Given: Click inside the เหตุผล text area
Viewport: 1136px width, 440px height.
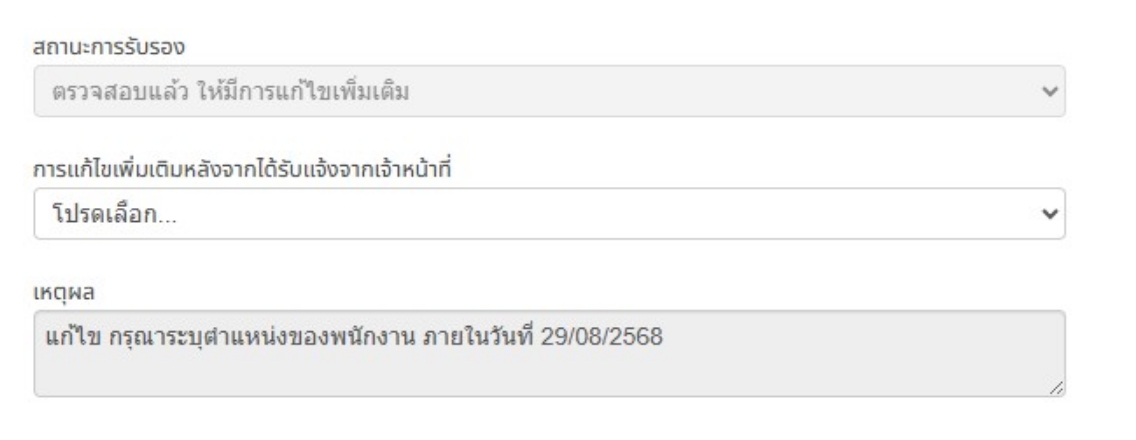Looking at the screenshot, I should [x=548, y=368].
